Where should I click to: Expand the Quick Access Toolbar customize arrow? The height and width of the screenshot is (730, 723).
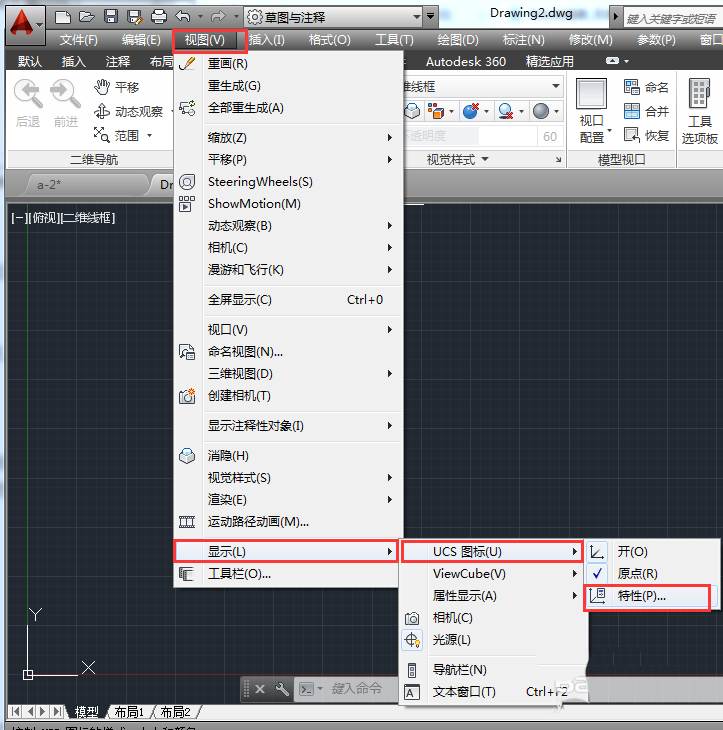pyautogui.click(x=431, y=17)
